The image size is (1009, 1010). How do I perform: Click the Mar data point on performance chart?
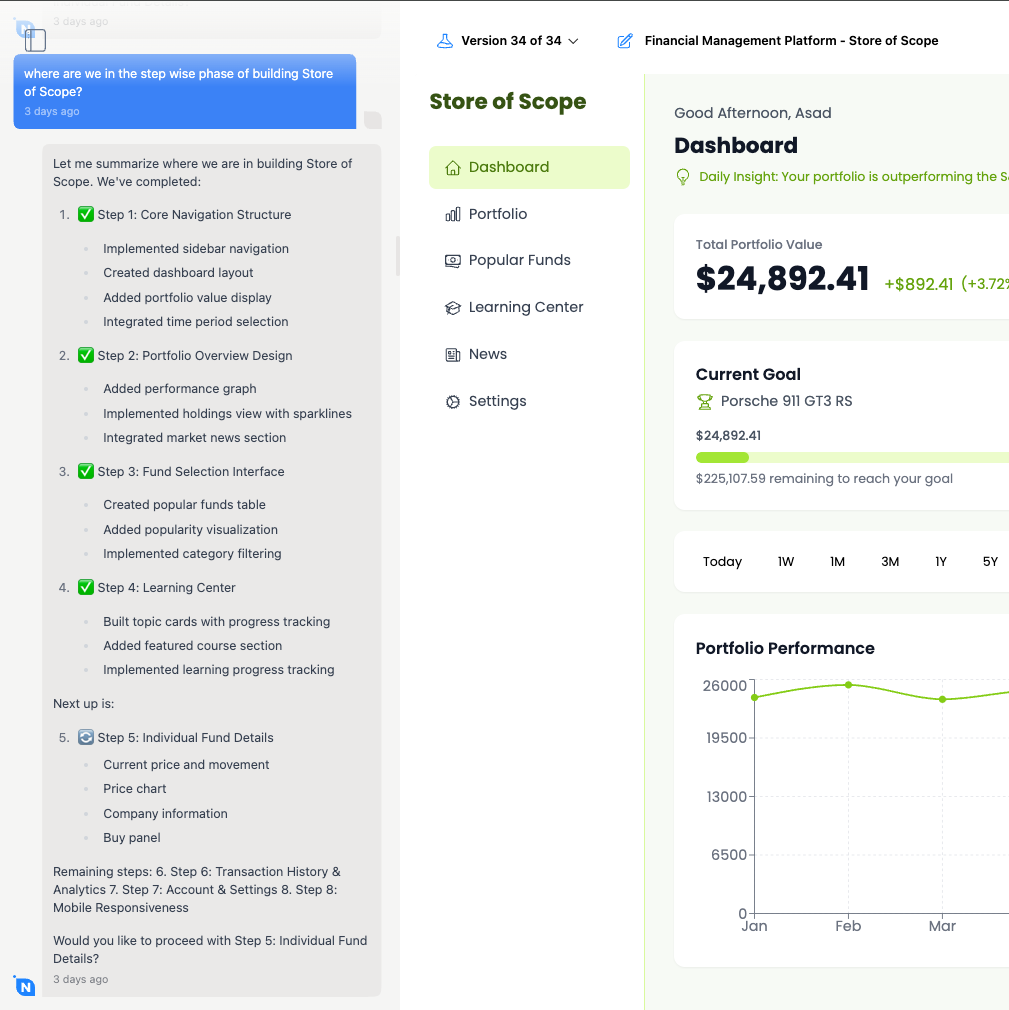943,699
